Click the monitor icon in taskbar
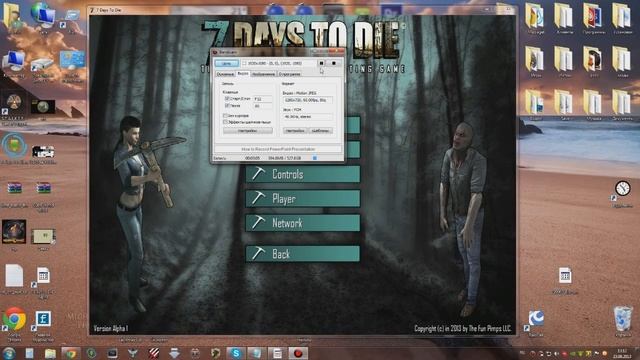The height and width of the screenshot is (360, 640). click(x=112, y=353)
